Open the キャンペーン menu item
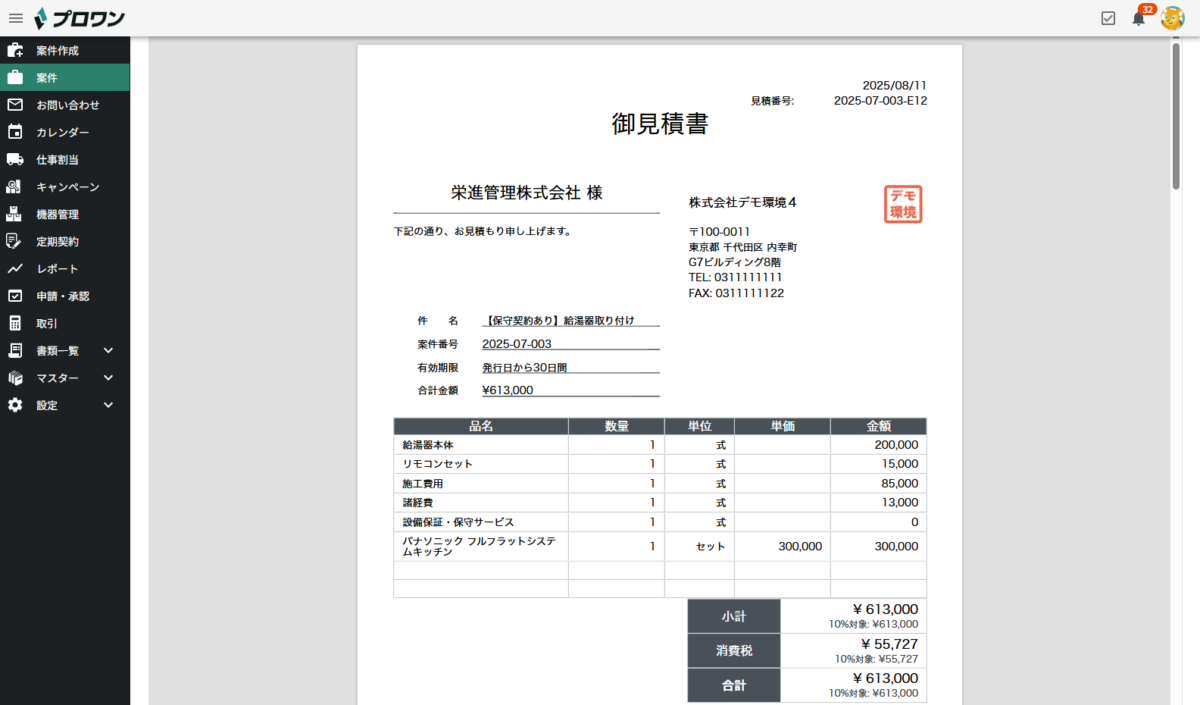This screenshot has width=1200, height=705. coord(67,187)
